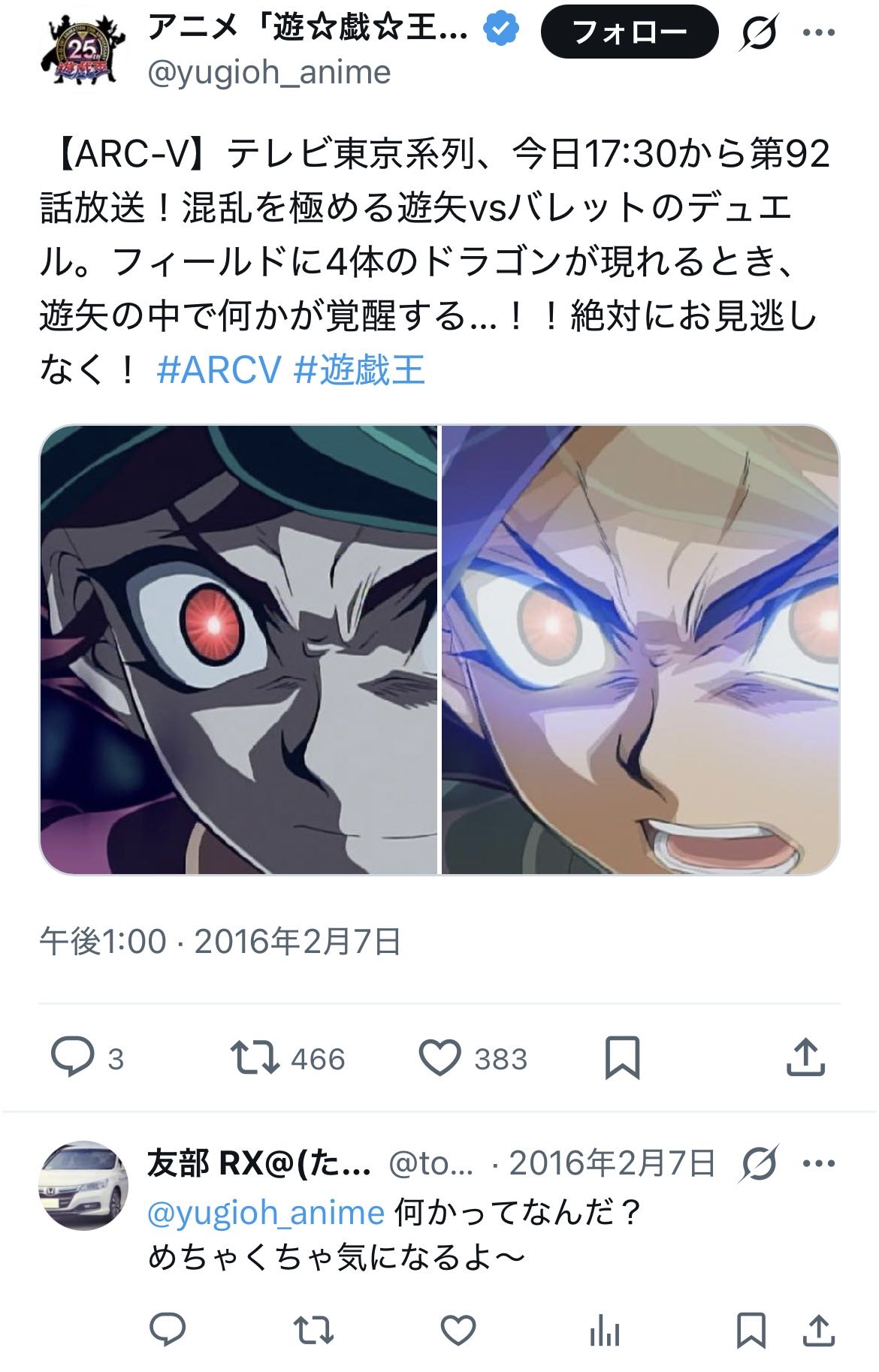Click the @yugioh_anime mention in reply
Image resolution: width=879 pixels, height=1372 pixels.
267,1212
